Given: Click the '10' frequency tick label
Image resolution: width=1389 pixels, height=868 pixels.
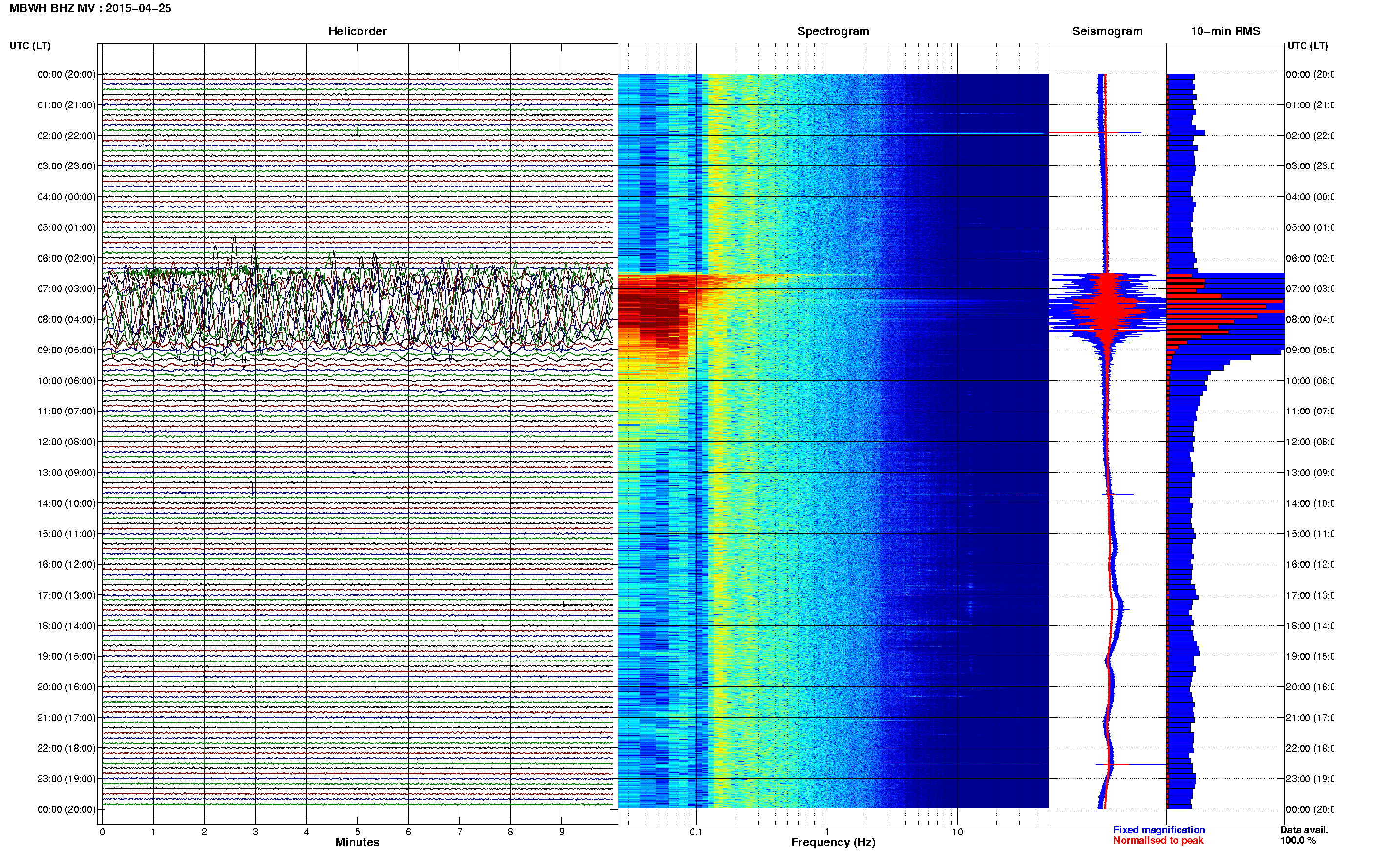Looking at the screenshot, I should pyautogui.click(x=957, y=832).
